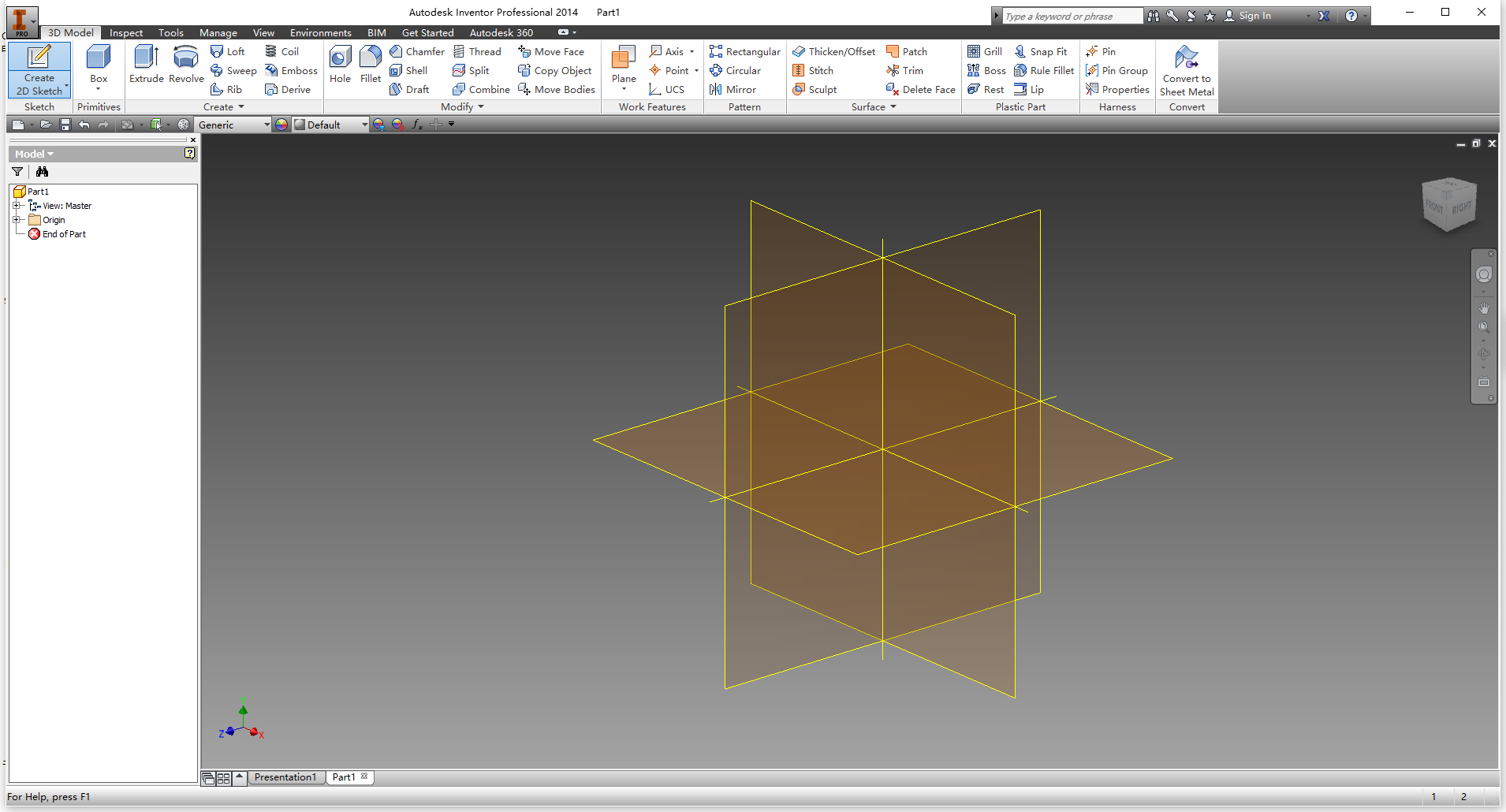Switch to the Inspect ribbon tab
This screenshot has width=1506, height=812.
(x=126, y=32)
